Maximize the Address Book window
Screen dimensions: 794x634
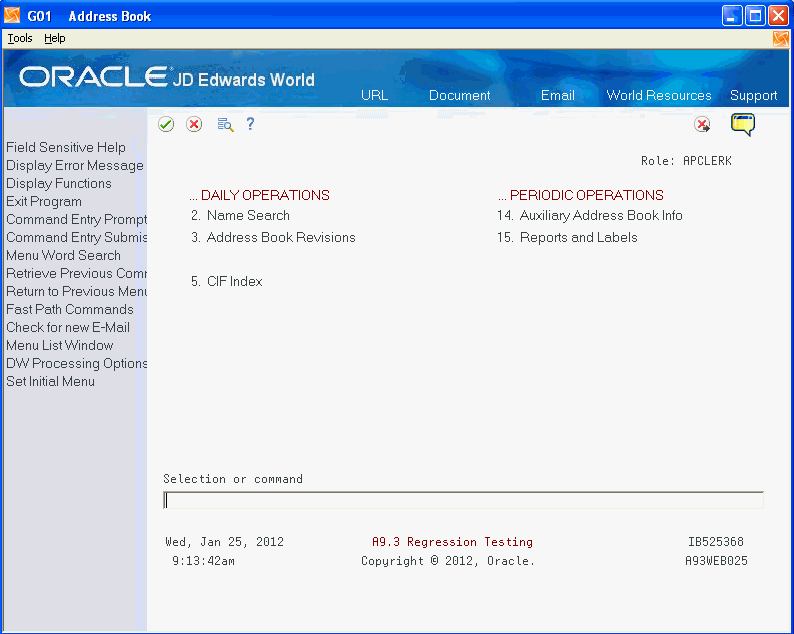(x=755, y=16)
